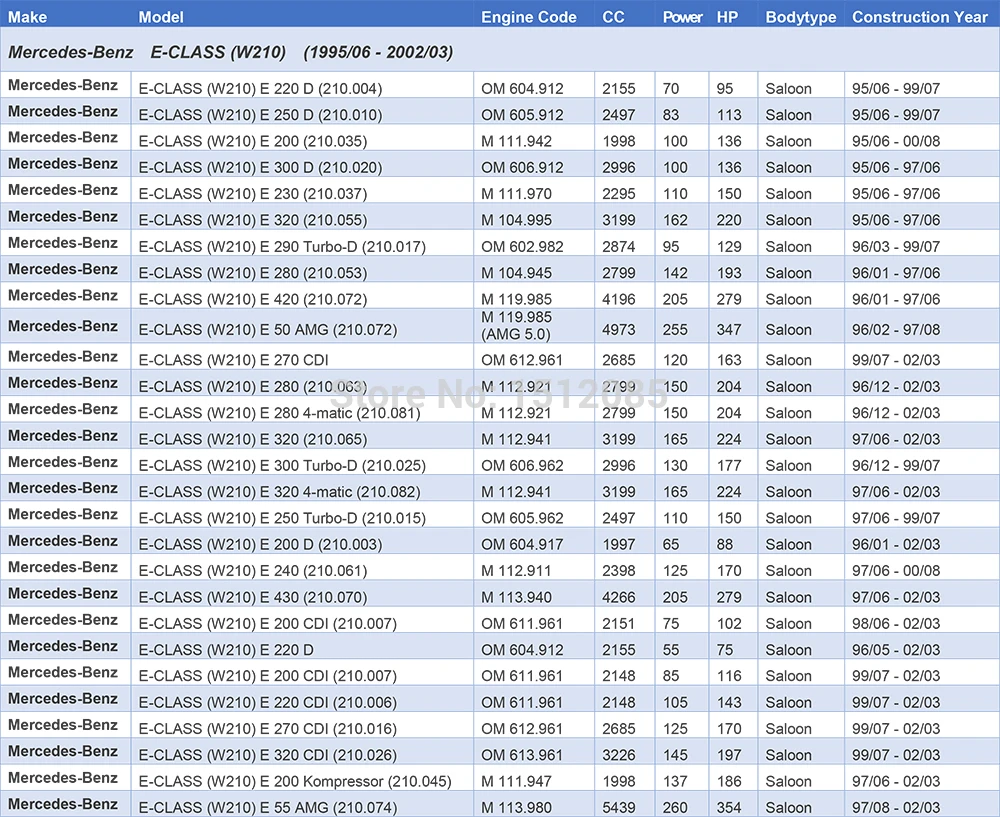Select model E 420 (210.072)
This screenshot has height=817, width=1000.
coord(253,299)
